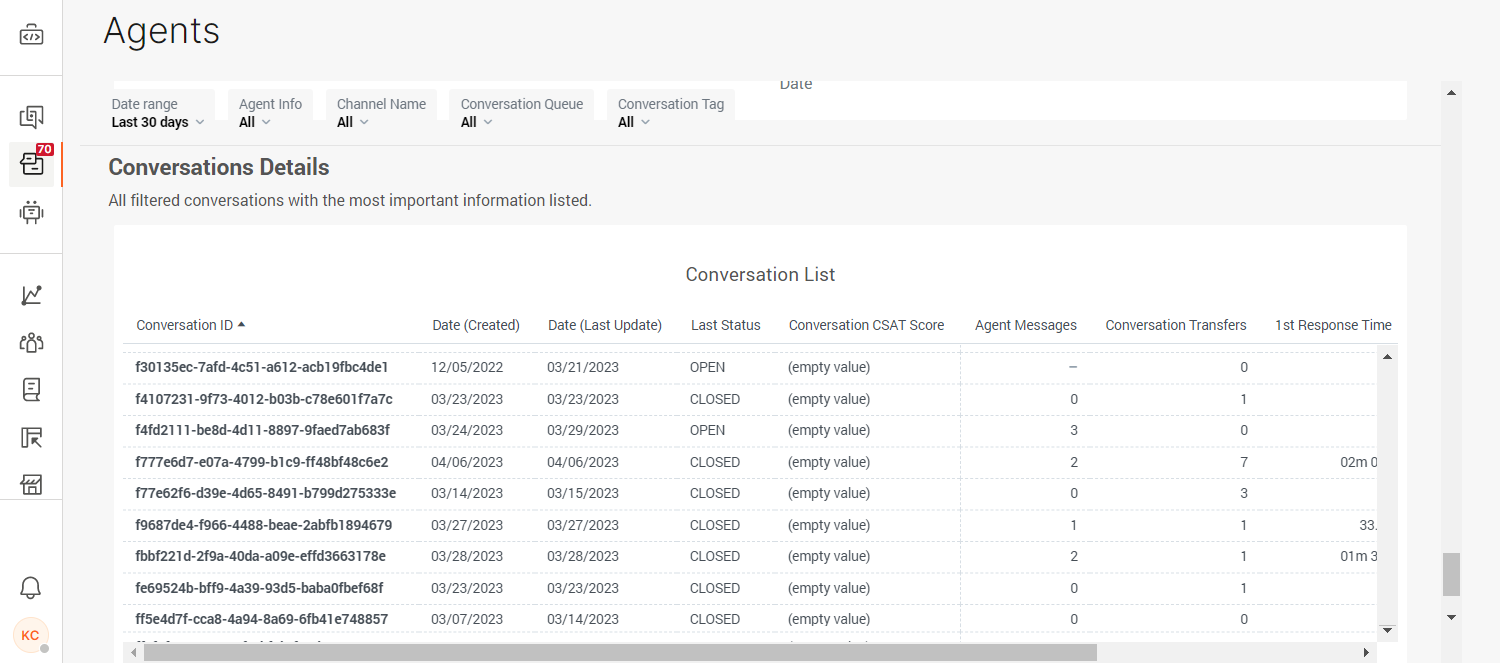Click the page scrollbar up arrow
Viewport: 1500px width, 663px height.
[x=1451, y=92]
